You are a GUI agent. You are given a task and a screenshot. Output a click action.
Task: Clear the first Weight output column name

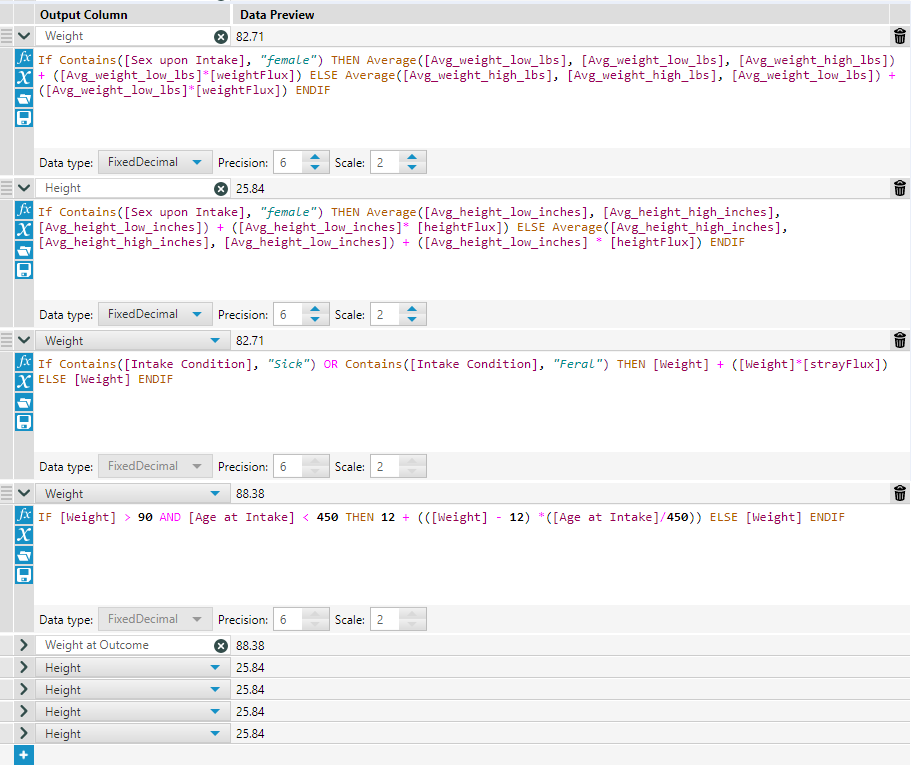[x=221, y=37]
